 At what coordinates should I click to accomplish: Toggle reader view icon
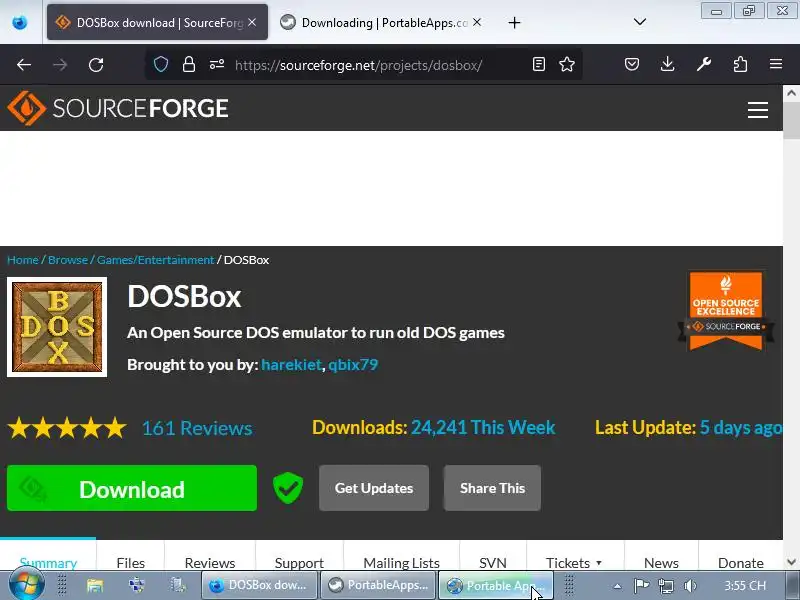539,64
